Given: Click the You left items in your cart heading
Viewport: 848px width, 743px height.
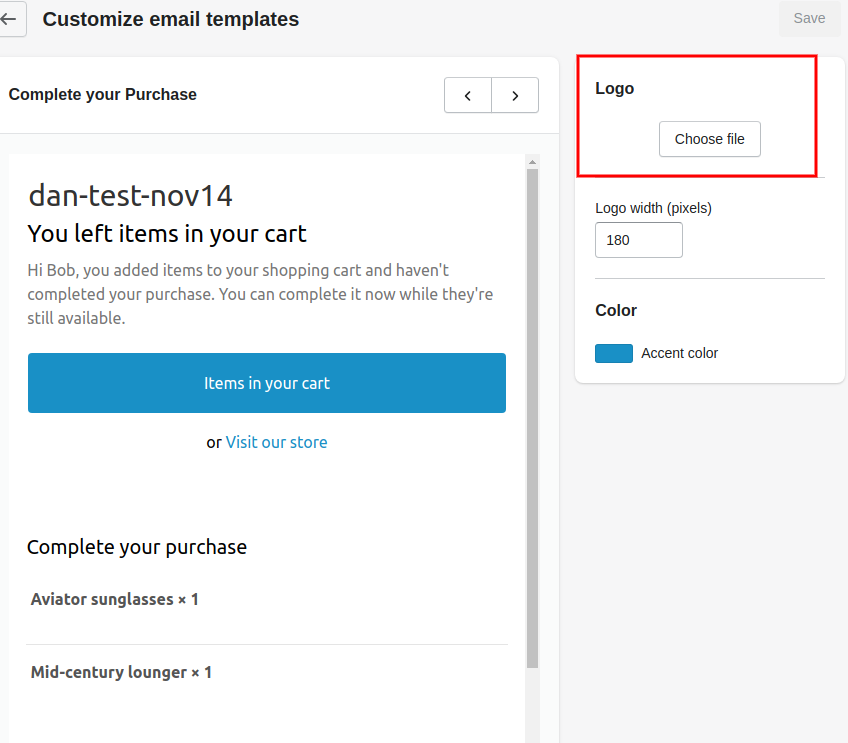Looking at the screenshot, I should tap(167, 234).
